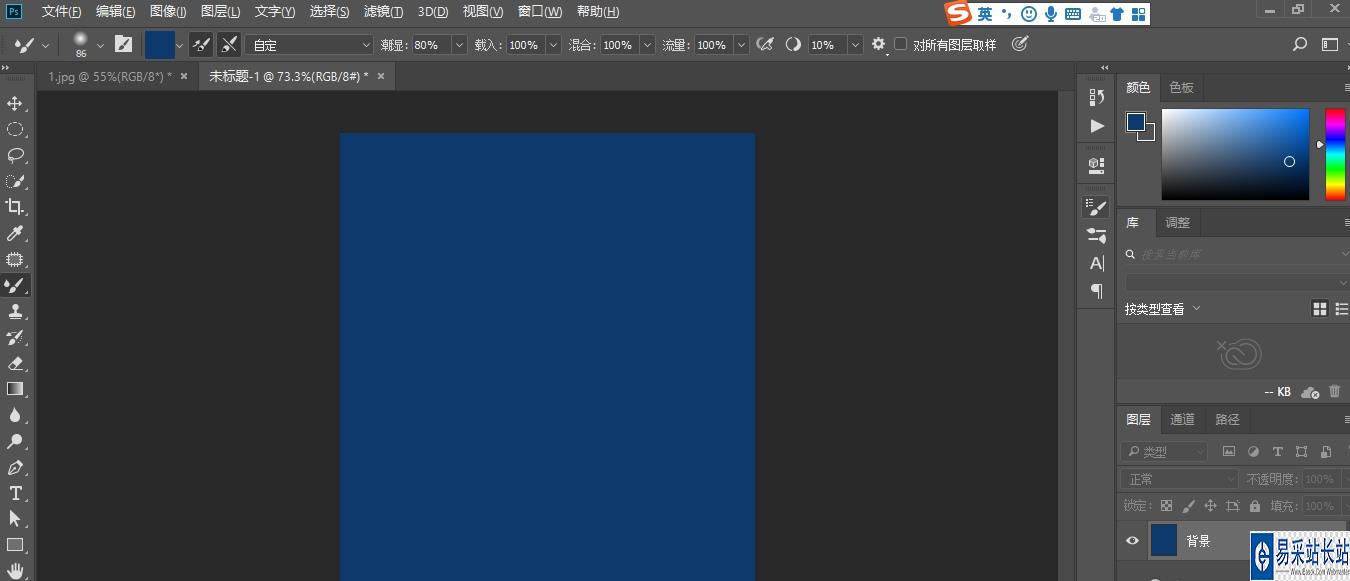Open the 色板 swatches panel tab
Image resolution: width=1350 pixels, height=581 pixels.
pyautogui.click(x=1181, y=87)
